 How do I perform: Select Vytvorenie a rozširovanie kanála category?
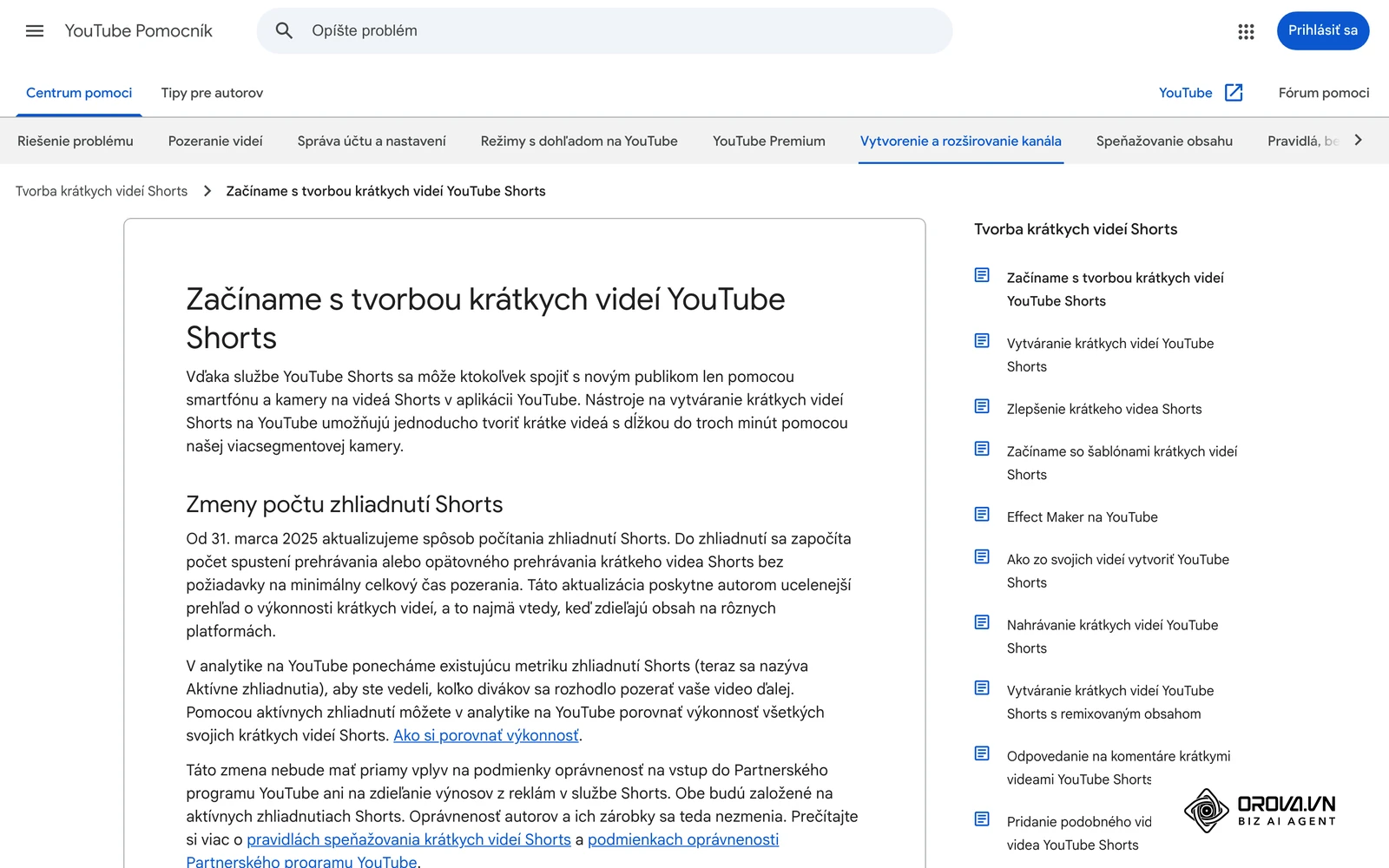tap(961, 141)
